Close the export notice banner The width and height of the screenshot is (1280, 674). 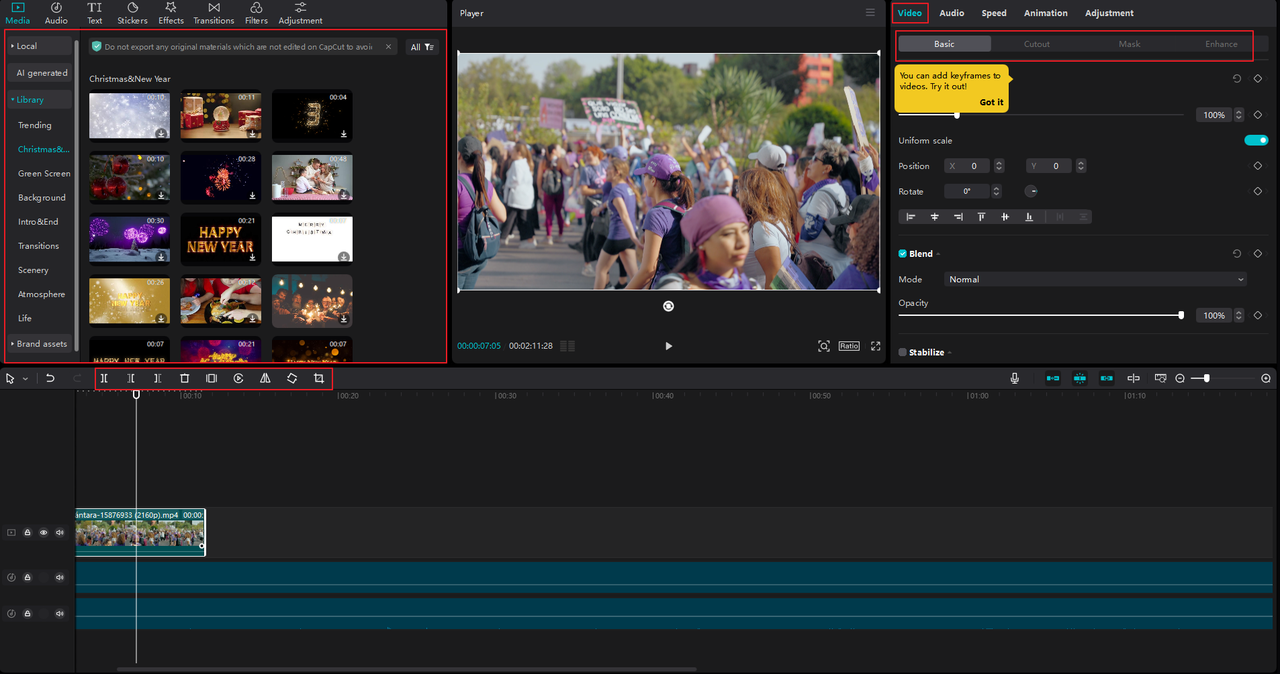[389, 47]
